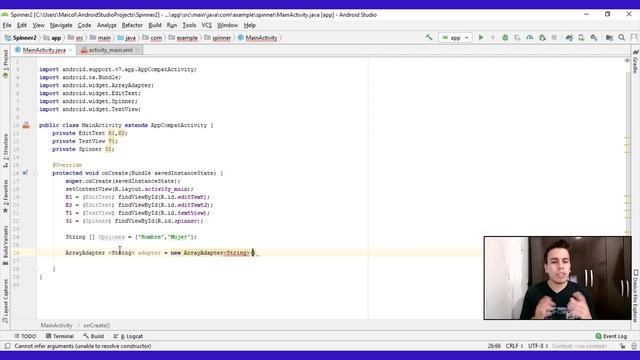Click the src breadcrumb folder

tap(76, 38)
